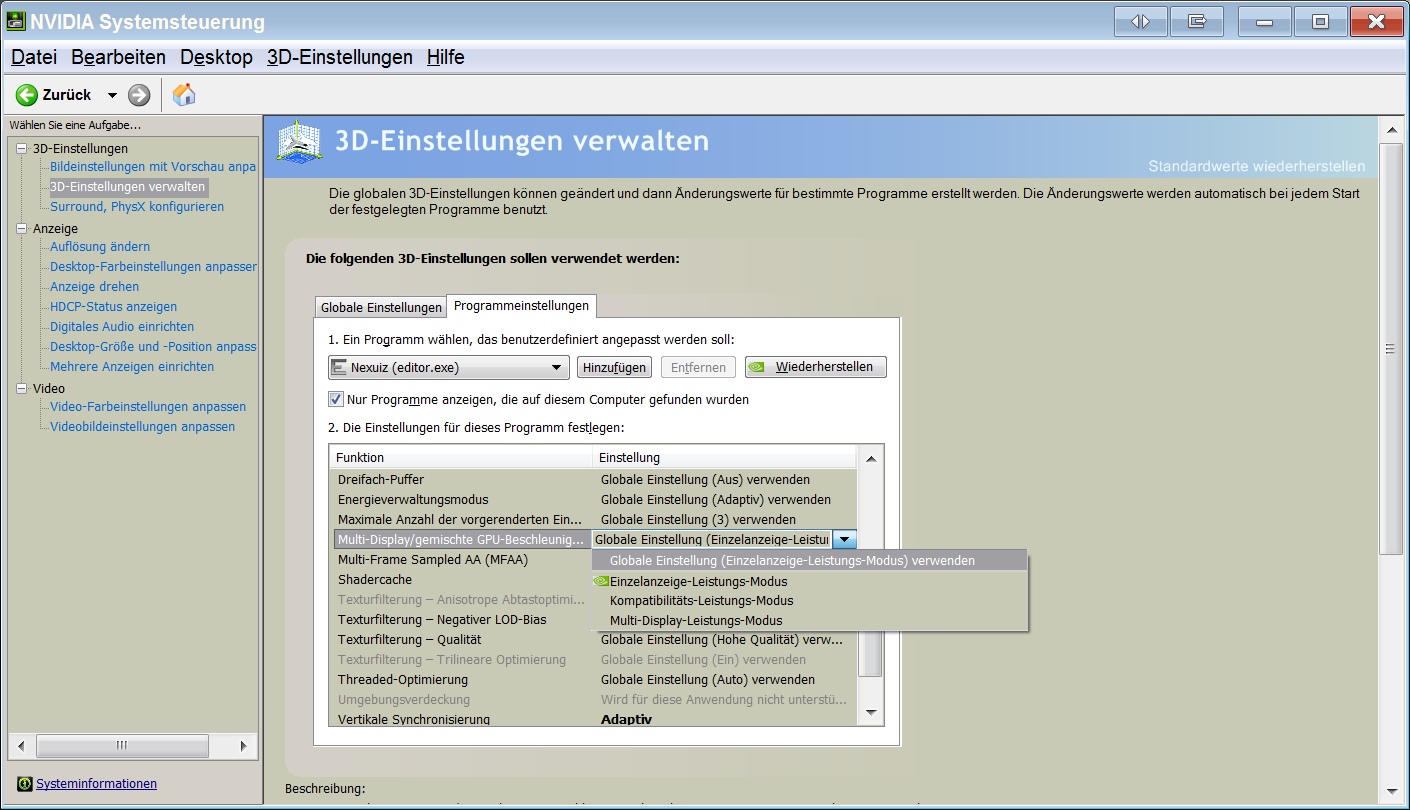The height and width of the screenshot is (810, 1410).
Task: Open Anzeige drehen
Action: coord(95,287)
